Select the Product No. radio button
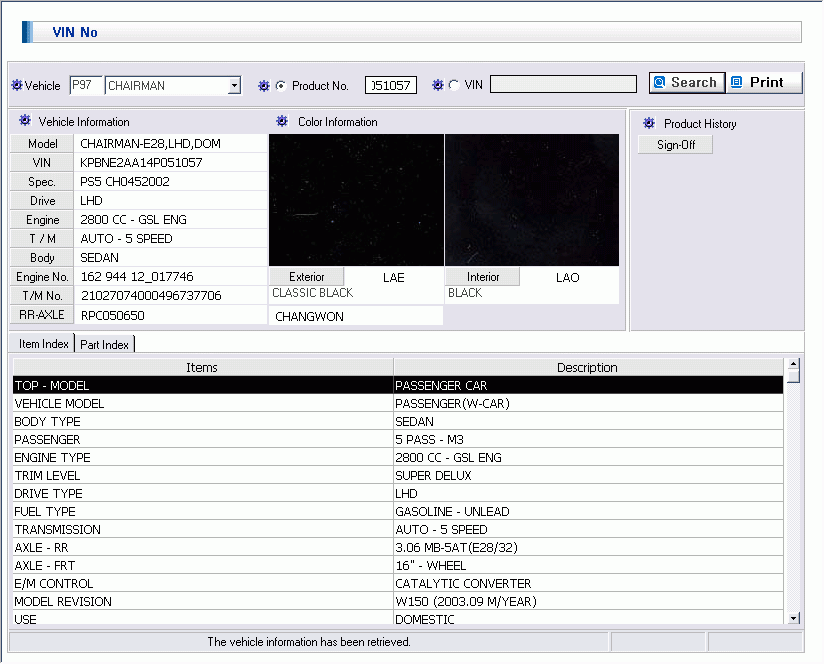 coord(281,85)
